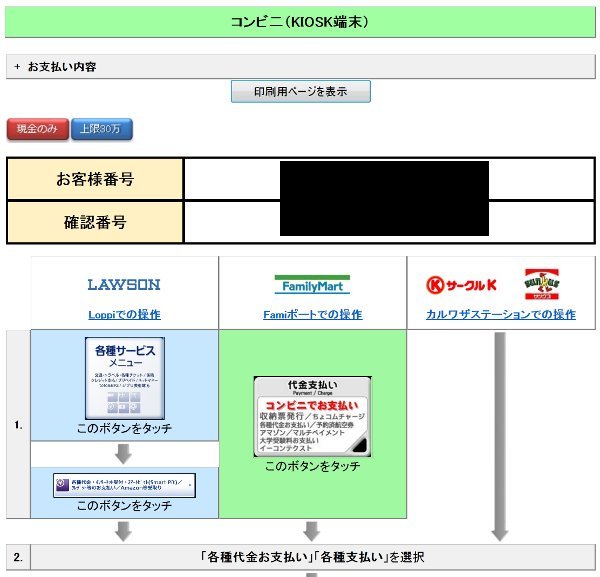
Task: Open the カルワザステーションでの操作 link
Action: [501, 314]
